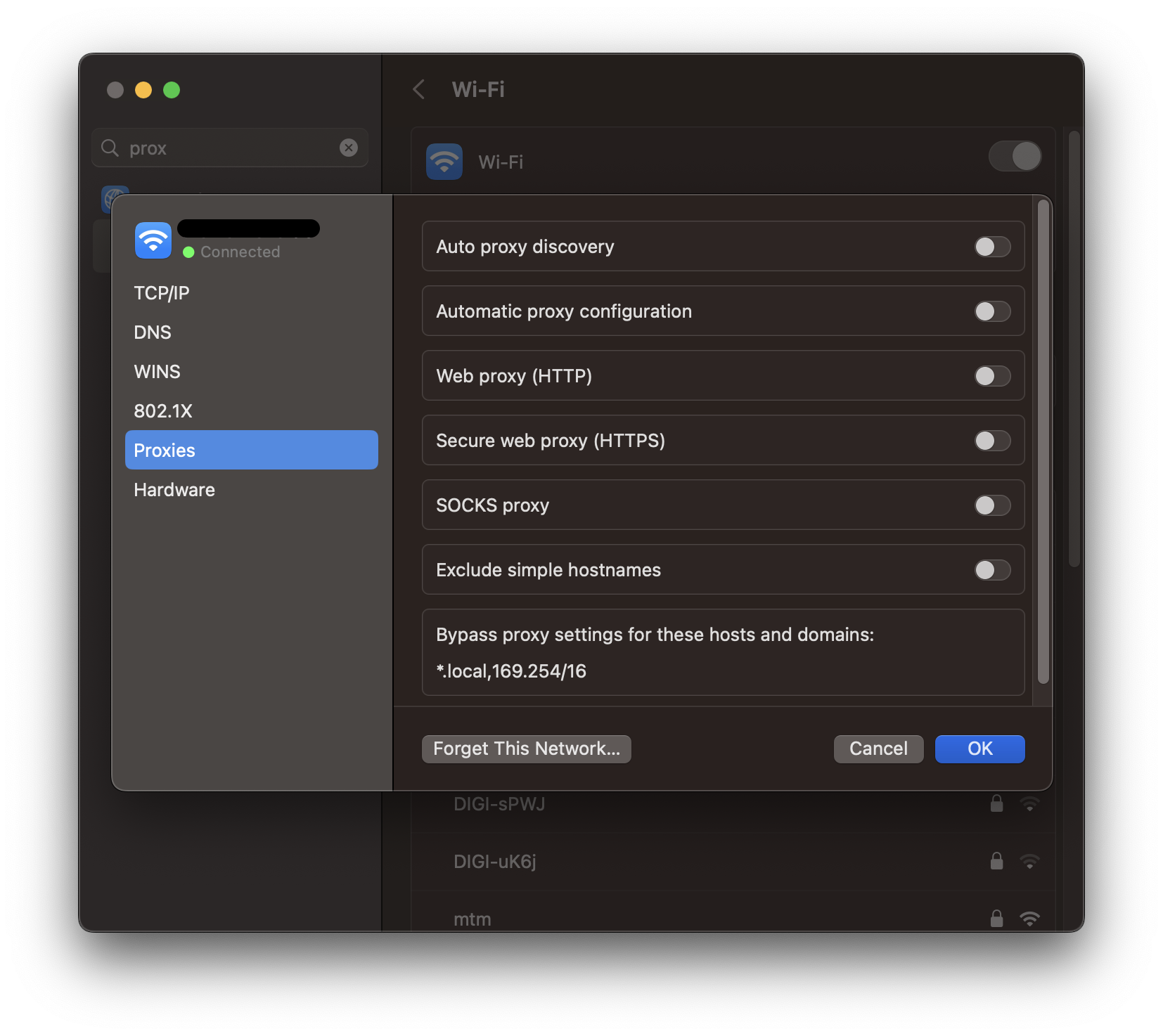1163x1036 pixels.
Task: Click the lock icon beside mtm network
Action: coord(996,917)
